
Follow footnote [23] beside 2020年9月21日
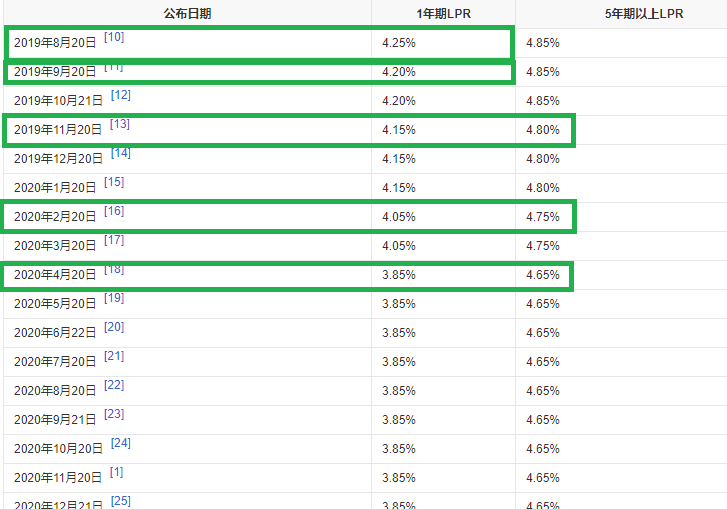(x=114, y=414)
